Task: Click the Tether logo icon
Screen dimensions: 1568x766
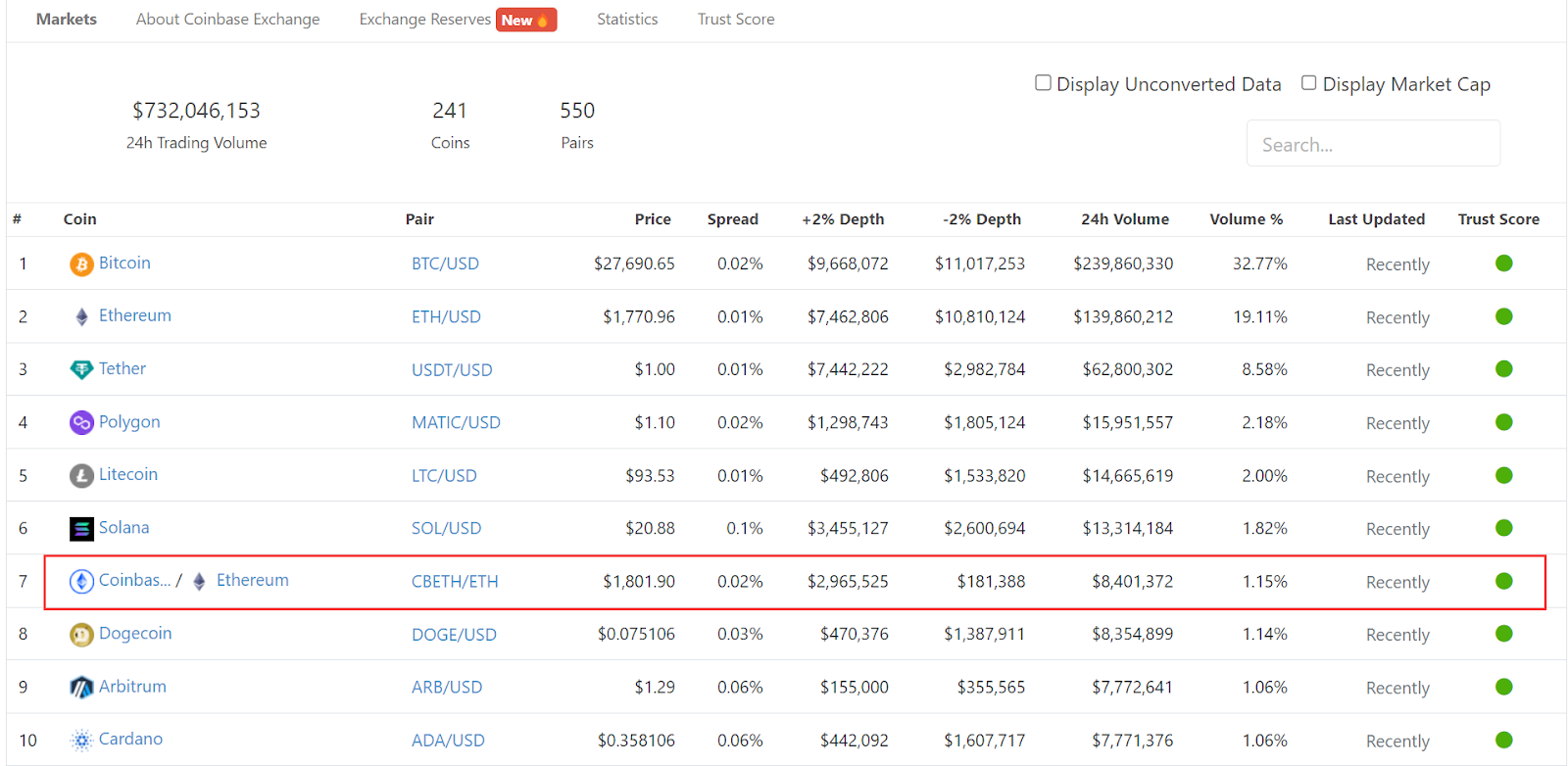Action: point(81,370)
